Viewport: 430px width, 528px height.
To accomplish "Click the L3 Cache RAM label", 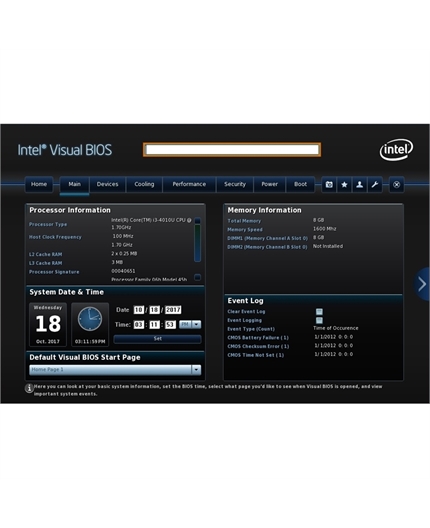I will click(45, 263).
